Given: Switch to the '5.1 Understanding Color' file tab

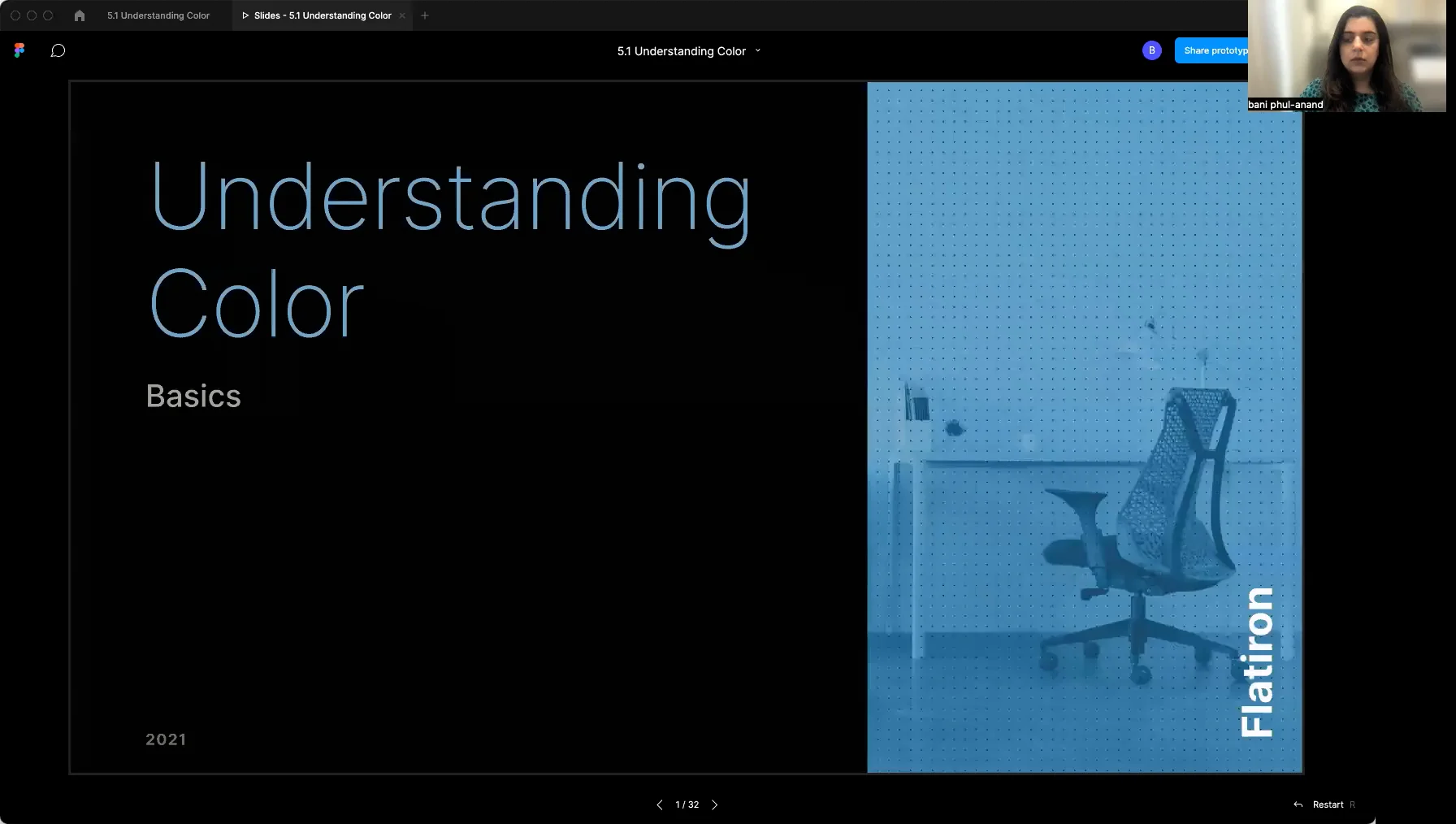Looking at the screenshot, I should 158,15.
